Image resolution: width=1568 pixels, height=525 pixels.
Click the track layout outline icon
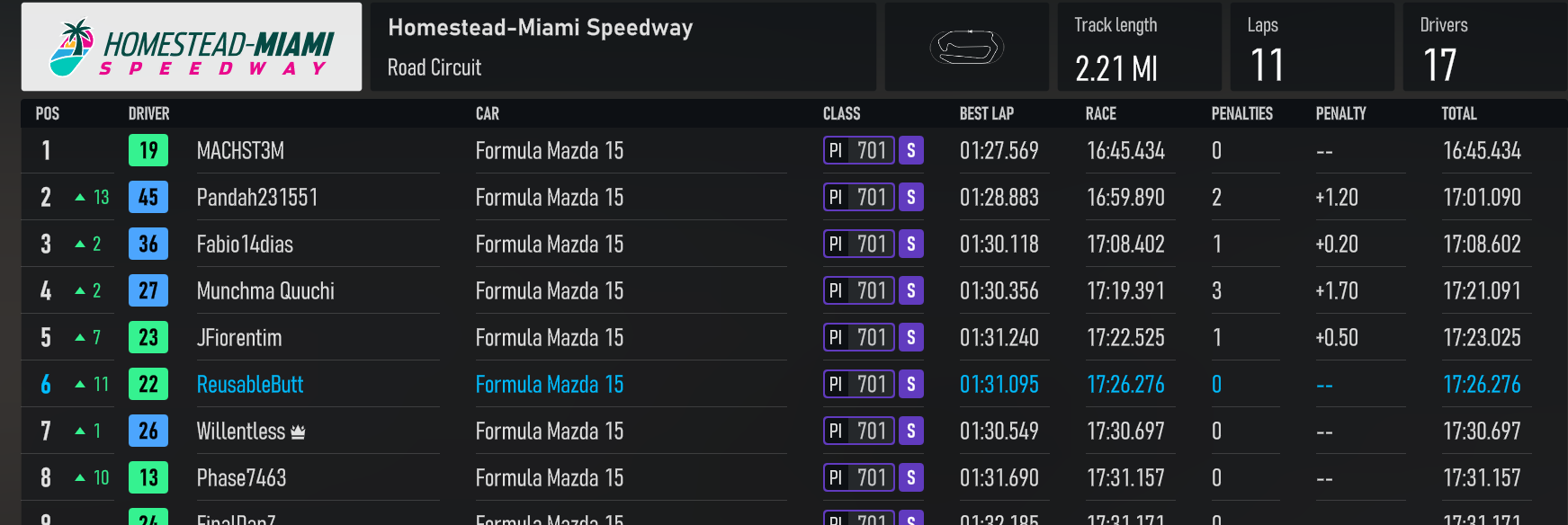pos(966,47)
